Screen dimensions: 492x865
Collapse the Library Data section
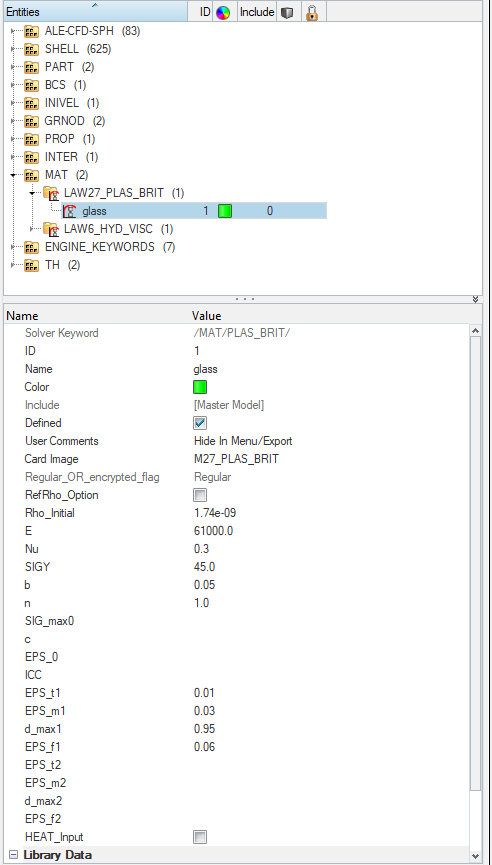point(13,855)
